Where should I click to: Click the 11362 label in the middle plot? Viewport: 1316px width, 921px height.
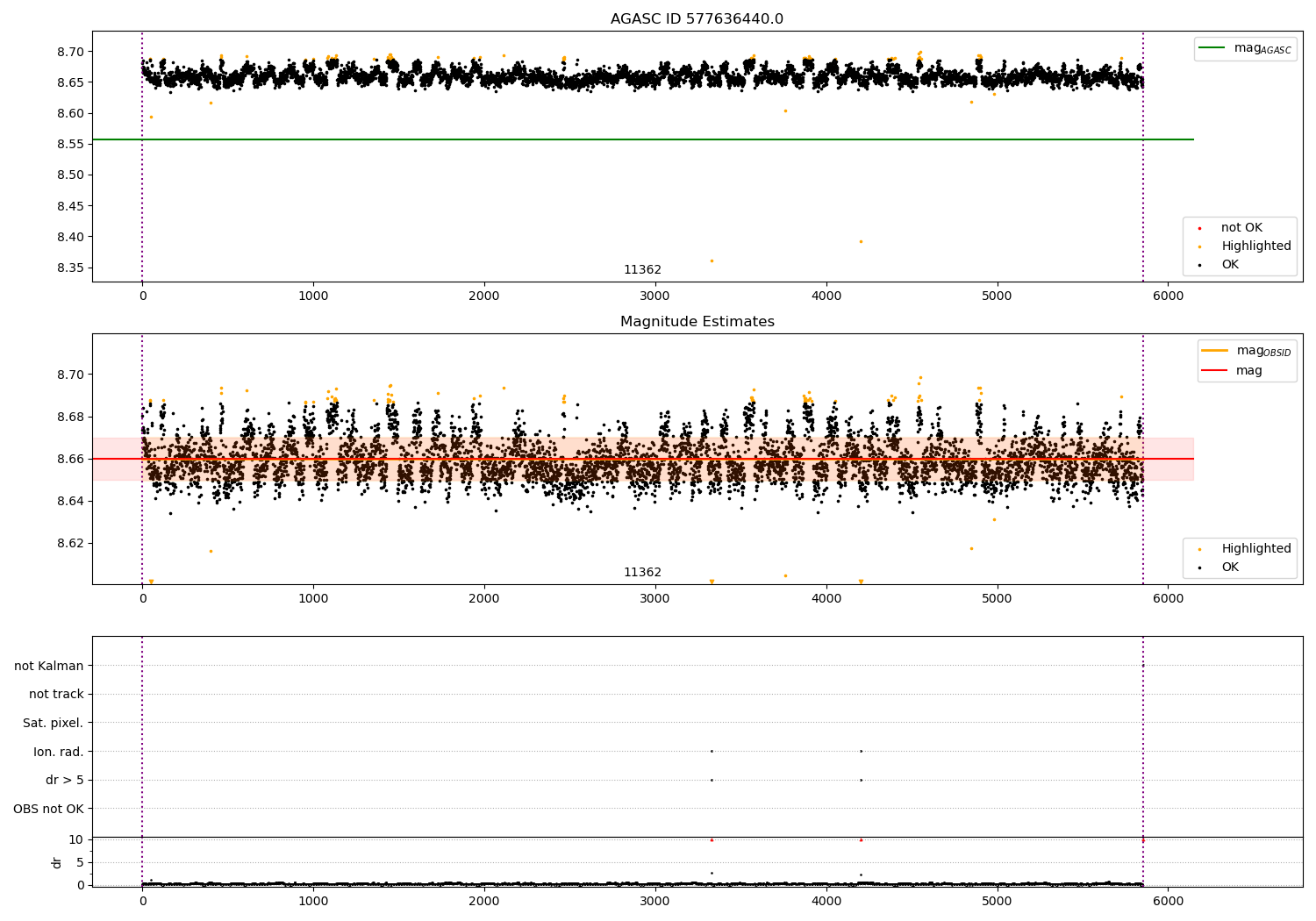tap(642, 573)
